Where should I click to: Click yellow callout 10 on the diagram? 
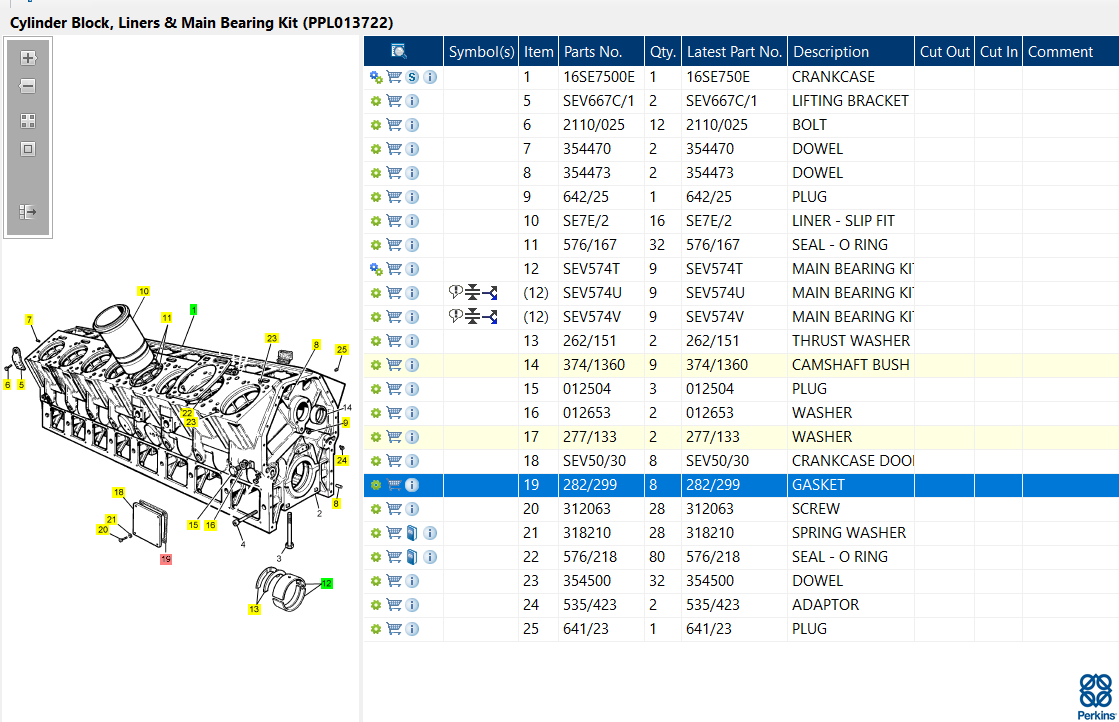coord(143,291)
